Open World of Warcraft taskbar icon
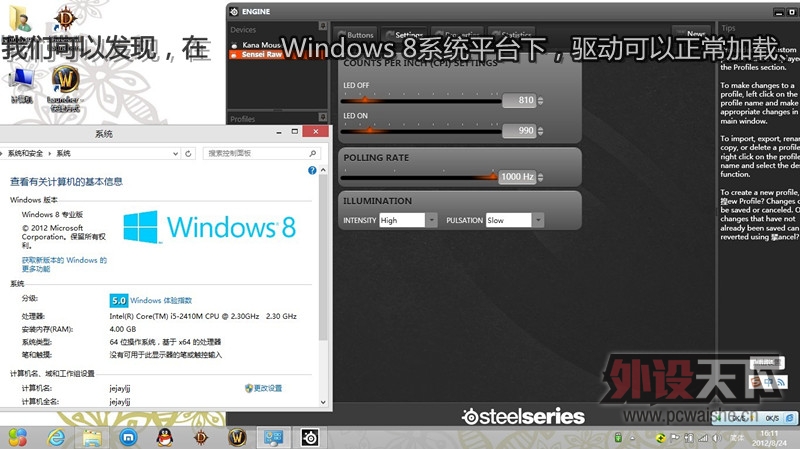This screenshot has height=449, width=800. coord(237,438)
